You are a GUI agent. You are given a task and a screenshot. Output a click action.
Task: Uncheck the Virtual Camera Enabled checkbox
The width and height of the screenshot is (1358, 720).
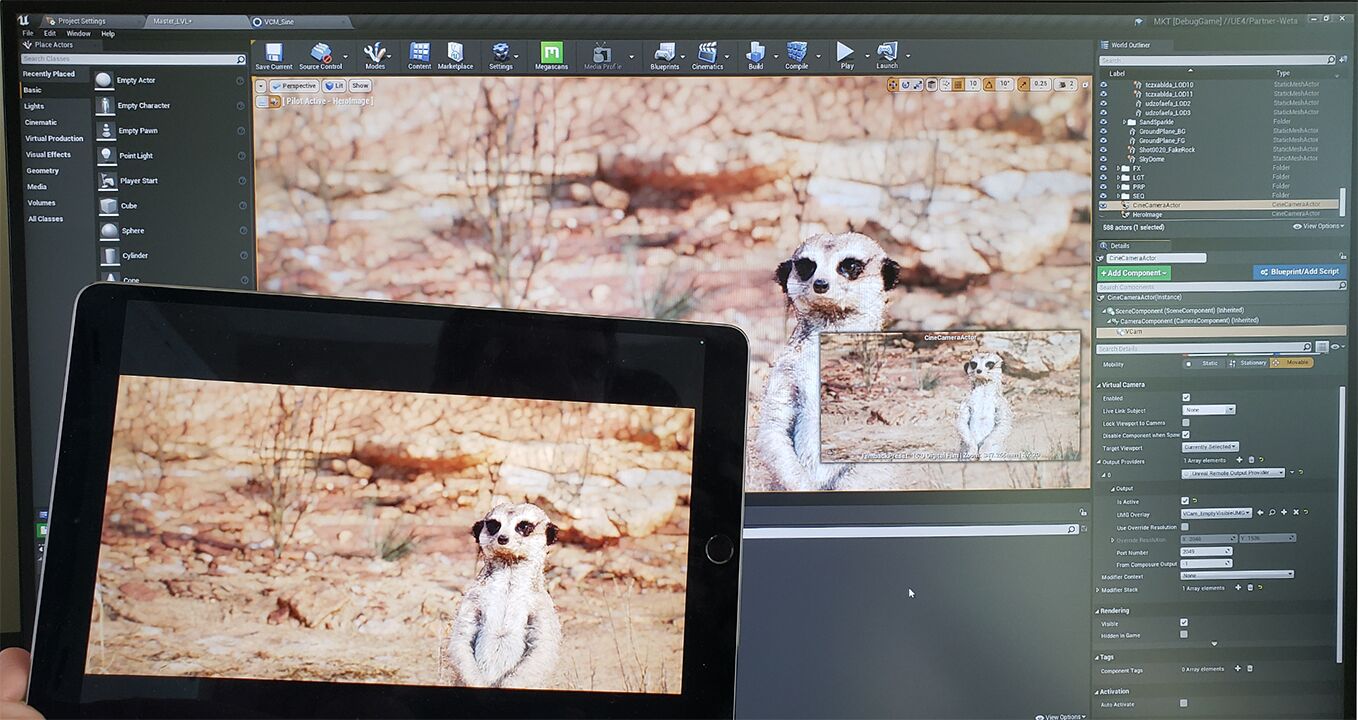(x=1186, y=397)
